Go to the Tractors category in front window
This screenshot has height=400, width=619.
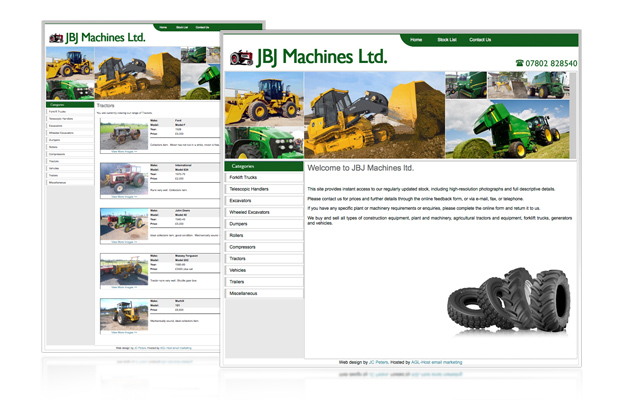pyautogui.click(x=264, y=259)
